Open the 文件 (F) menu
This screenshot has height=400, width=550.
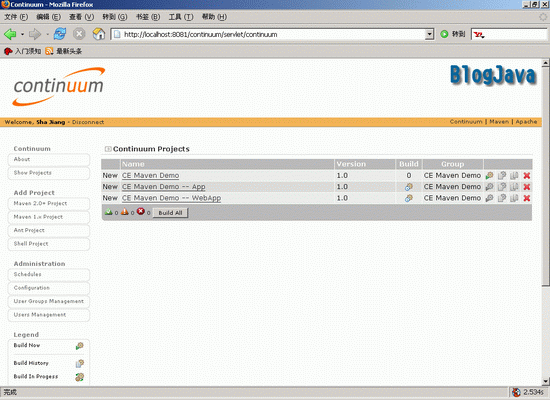coord(16,17)
